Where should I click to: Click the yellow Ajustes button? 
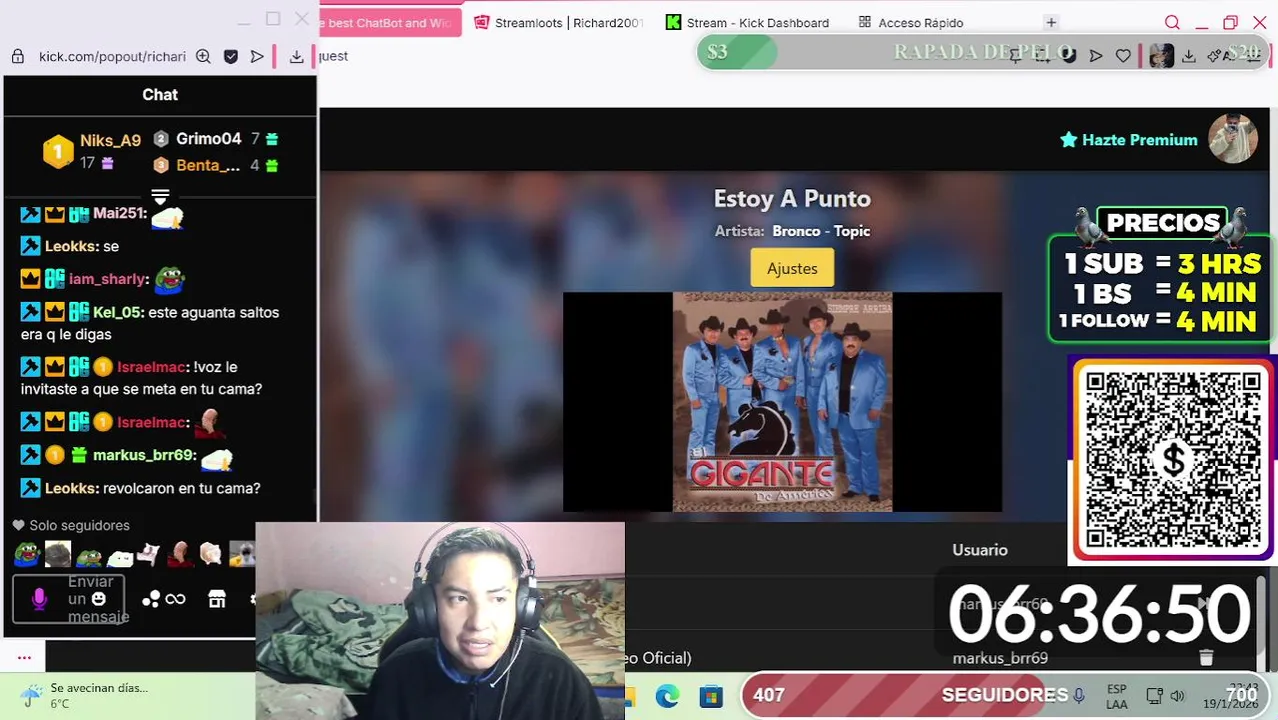792,268
